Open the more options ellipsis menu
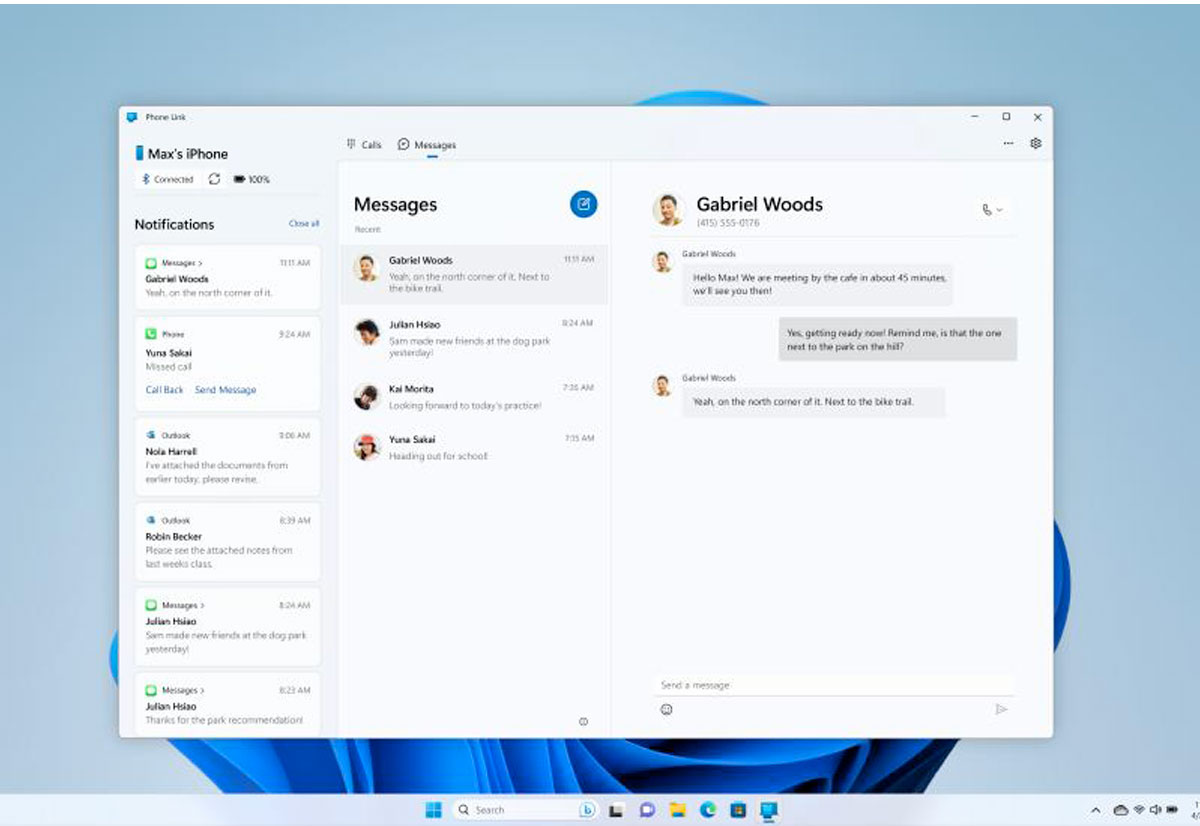Image resolution: width=1200 pixels, height=826 pixels. [x=1008, y=144]
